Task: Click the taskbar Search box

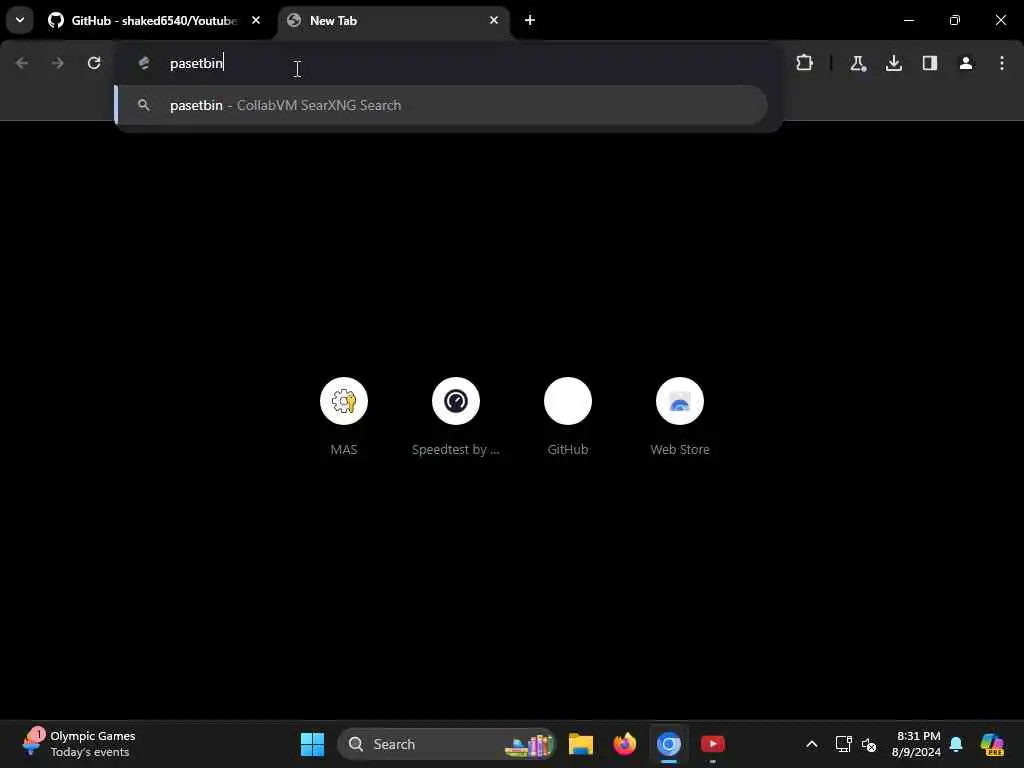Action: (447, 744)
